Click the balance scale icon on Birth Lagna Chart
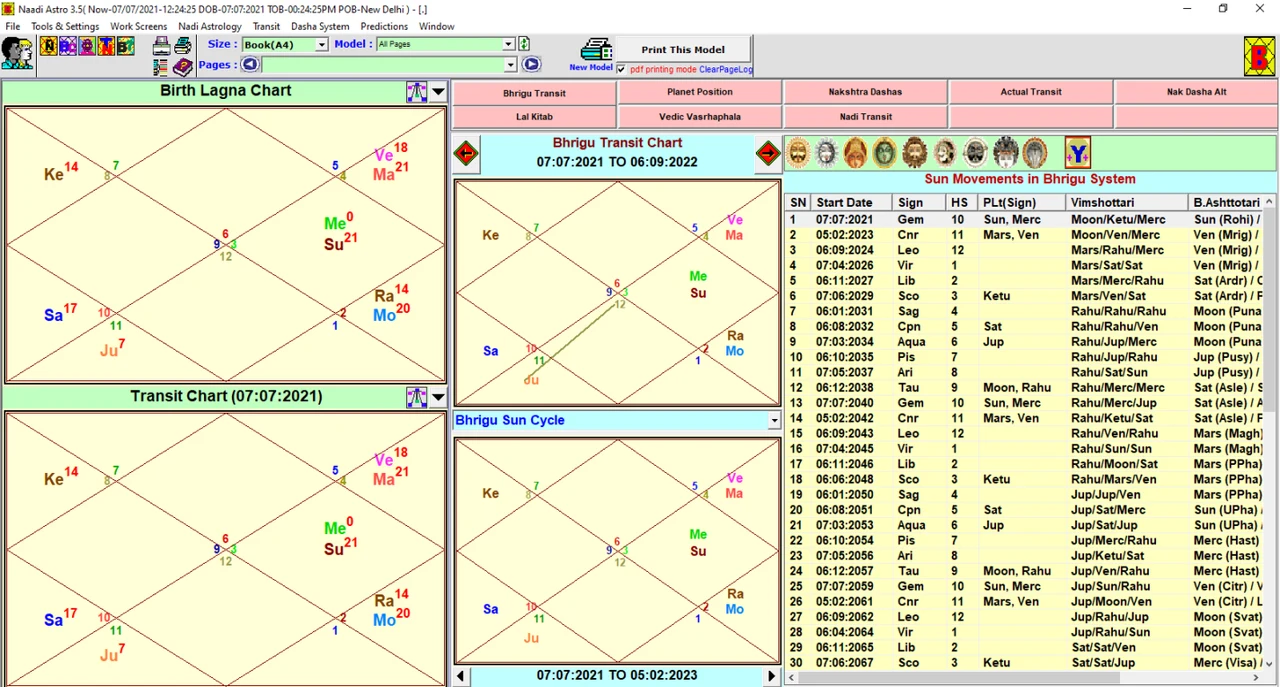Viewport: 1280px width, 687px height. [417, 92]
